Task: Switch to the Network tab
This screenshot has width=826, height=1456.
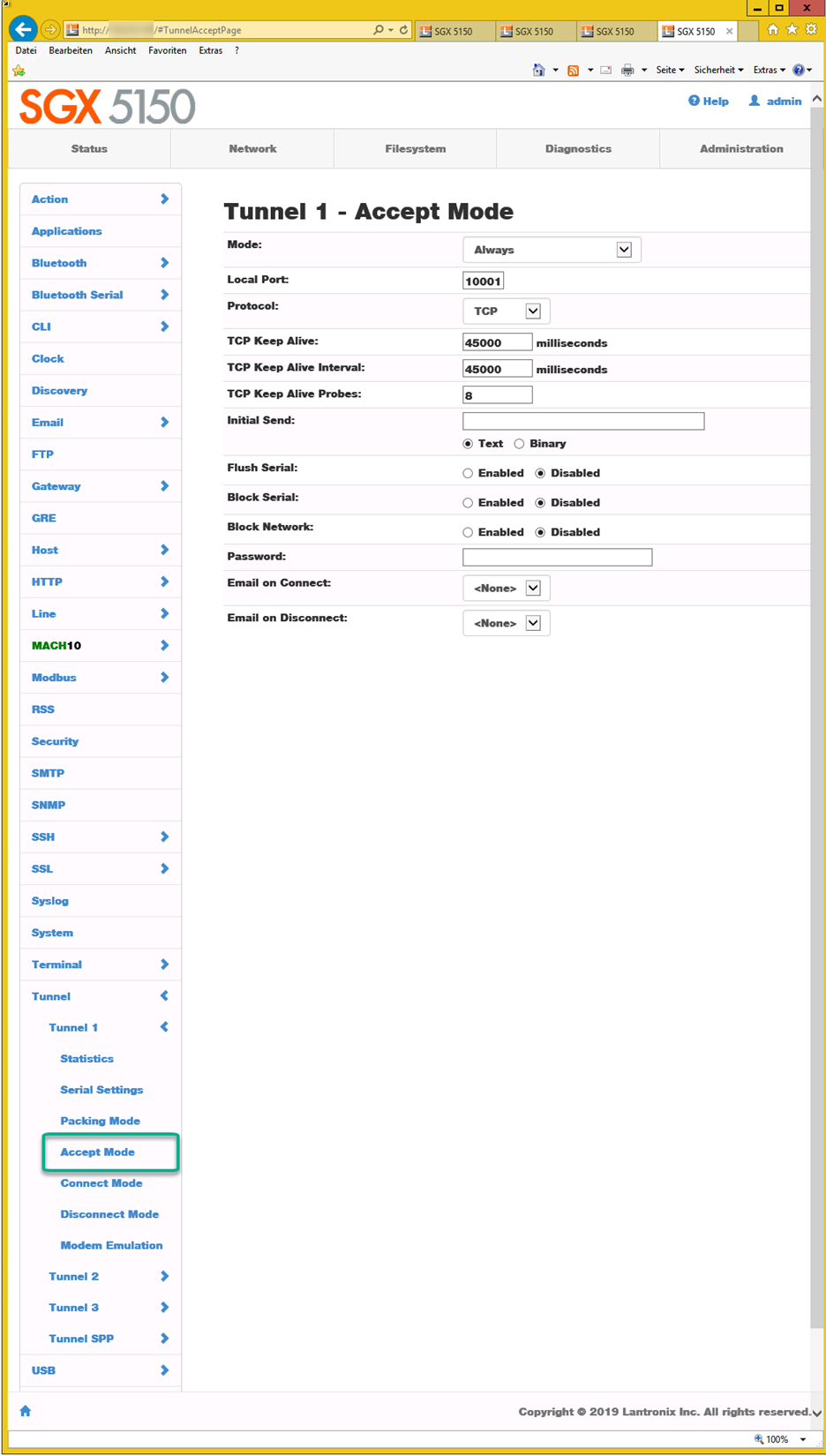Action: coord(252,149)
